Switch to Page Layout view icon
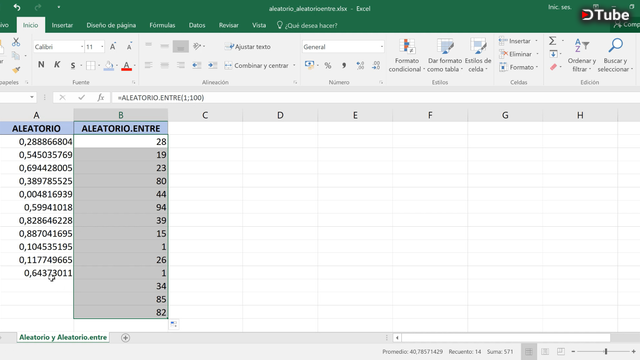 [545, 352]
